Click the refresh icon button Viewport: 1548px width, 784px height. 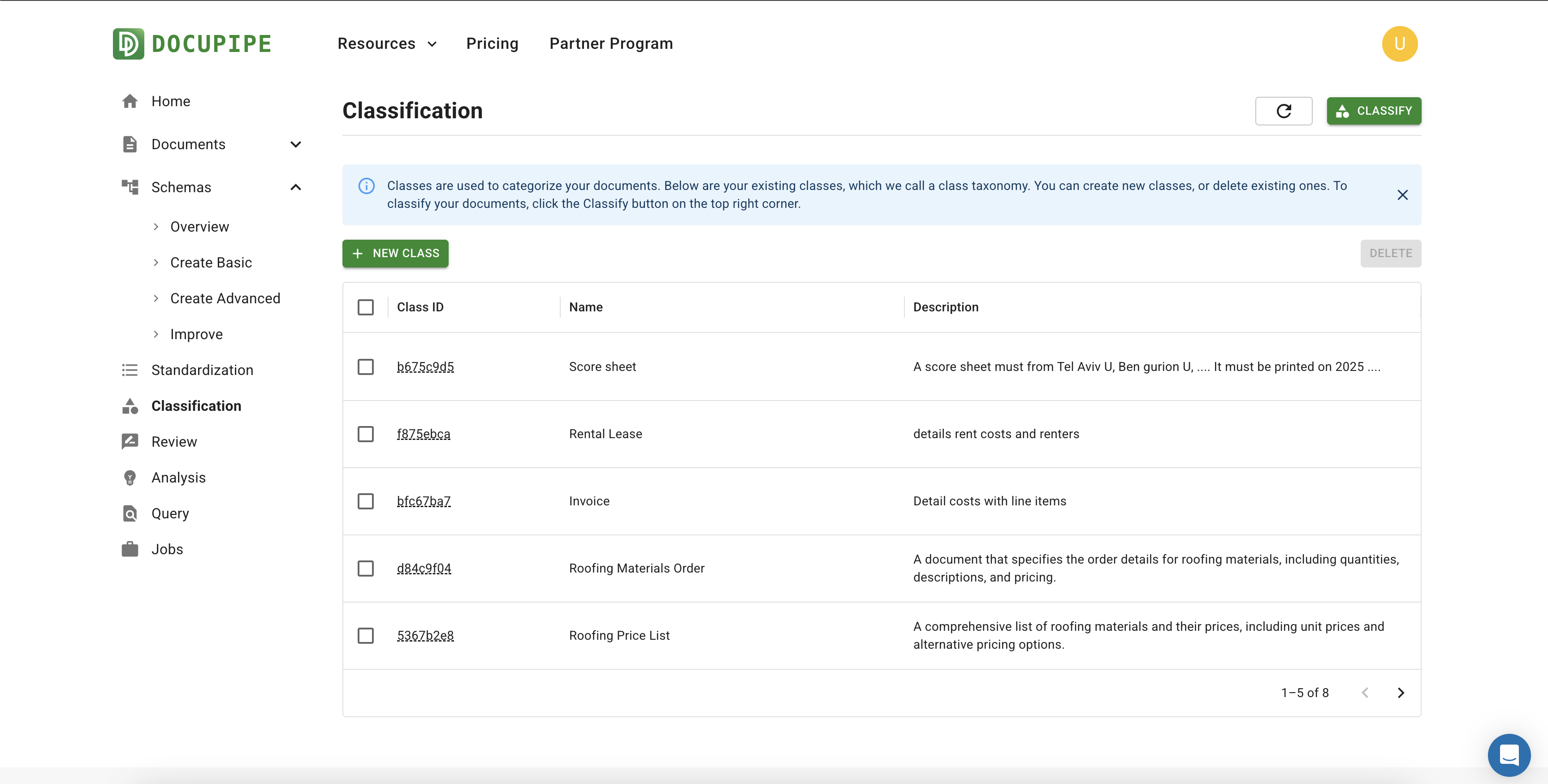pyautogui.click(x=1283, y=111)
